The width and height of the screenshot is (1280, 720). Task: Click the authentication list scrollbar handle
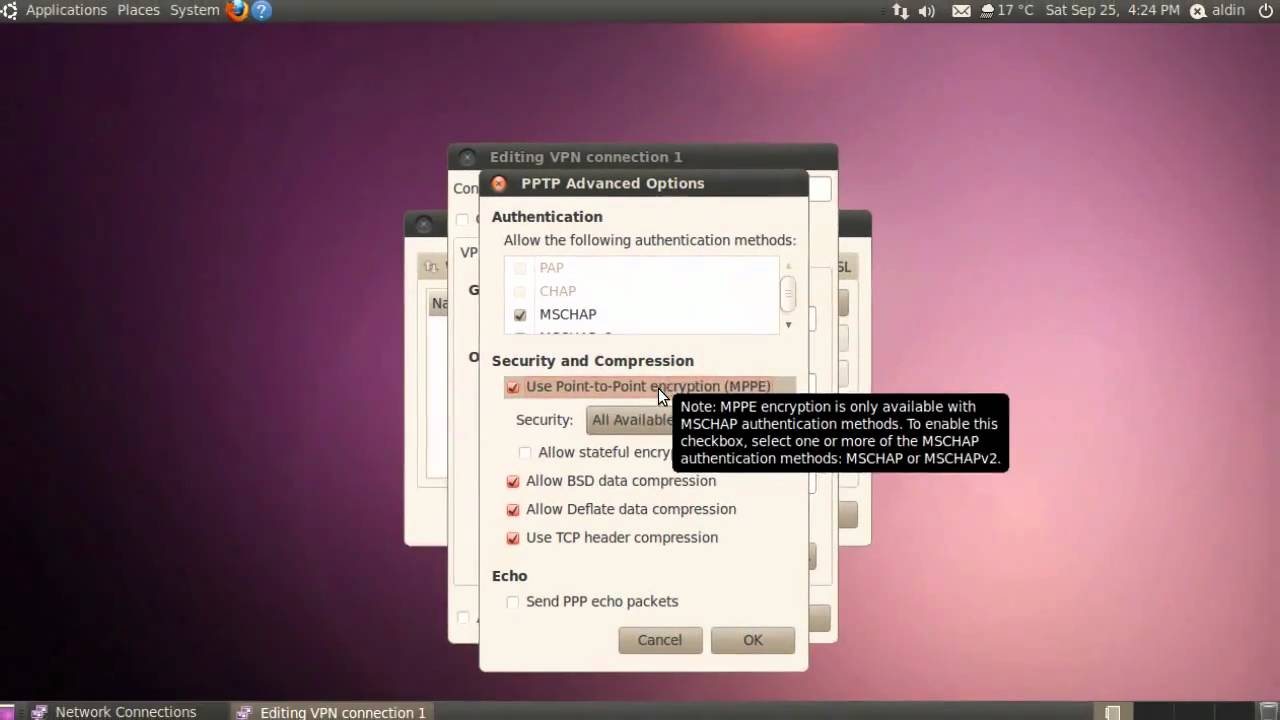pos(788,293)
